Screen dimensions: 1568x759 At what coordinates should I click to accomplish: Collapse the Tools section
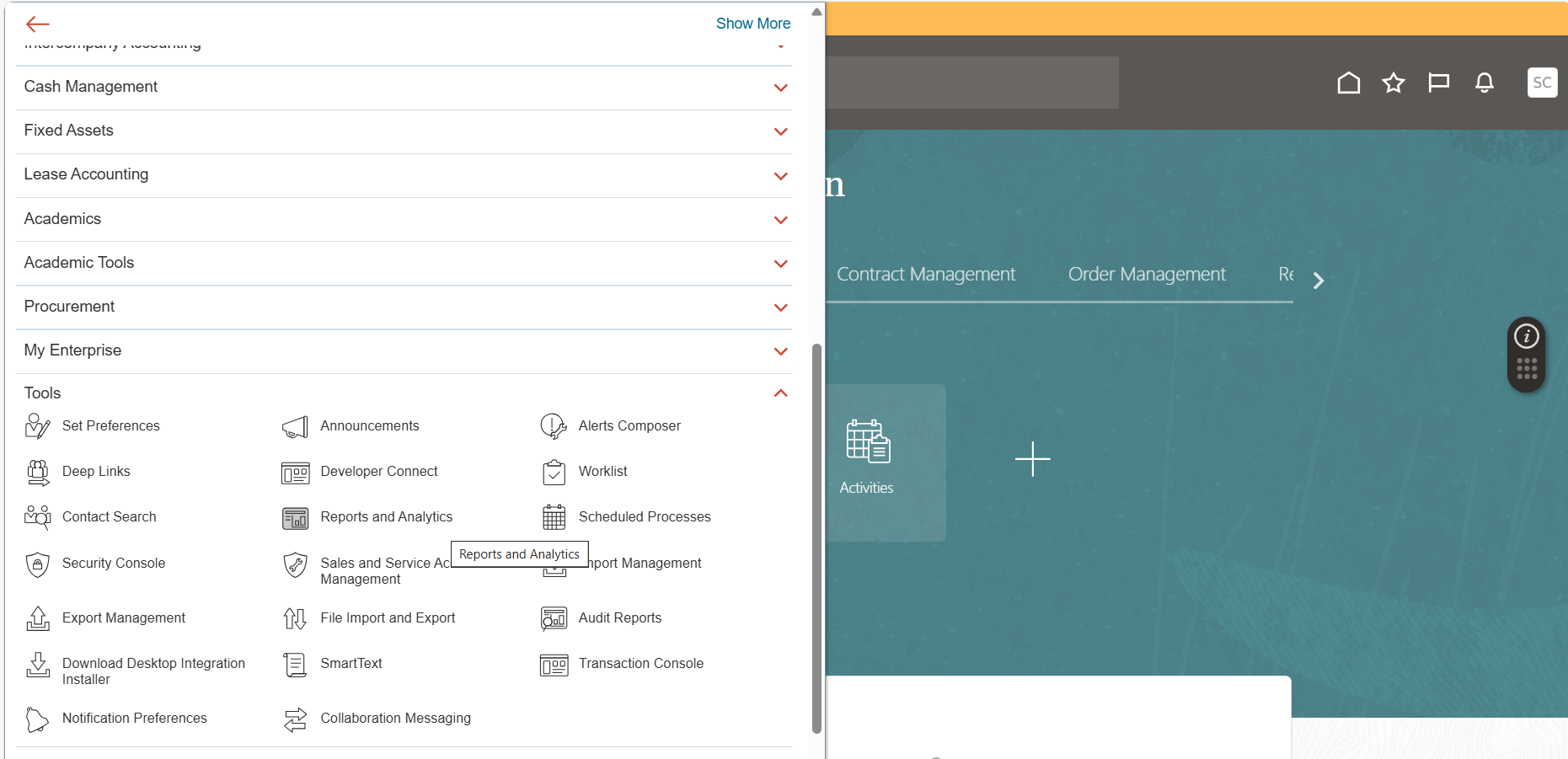[x=781, y=393]
